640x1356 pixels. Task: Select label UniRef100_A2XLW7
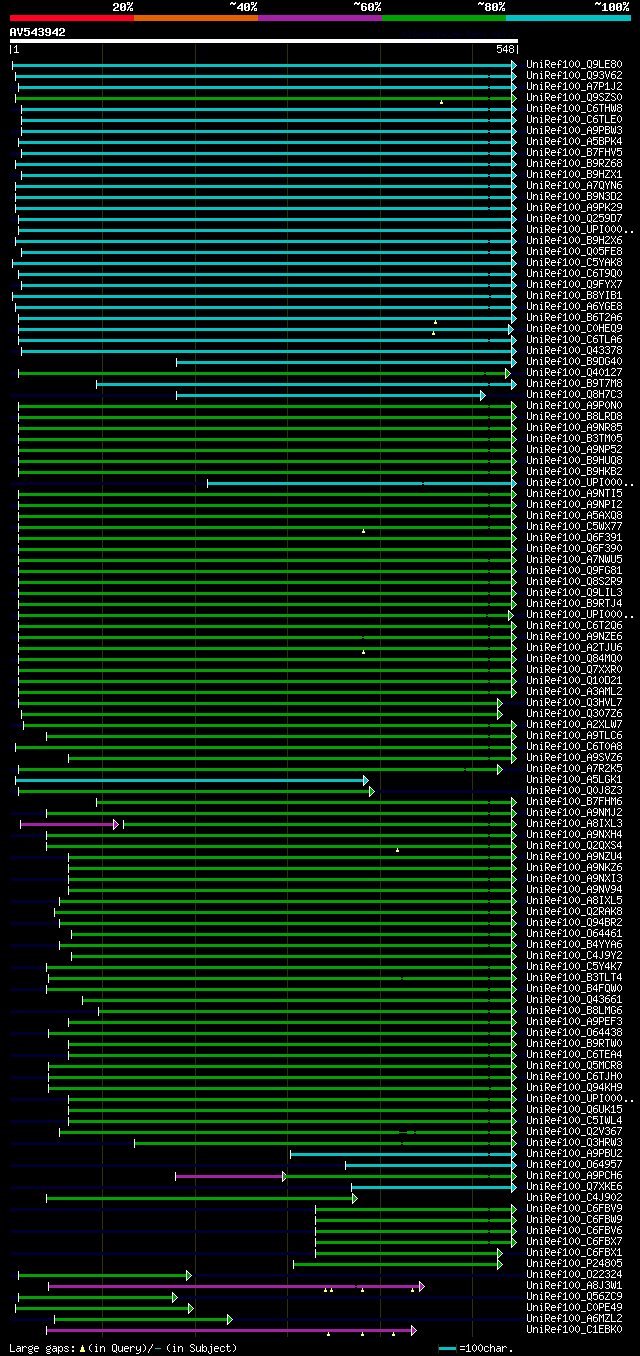click(574, 725)
